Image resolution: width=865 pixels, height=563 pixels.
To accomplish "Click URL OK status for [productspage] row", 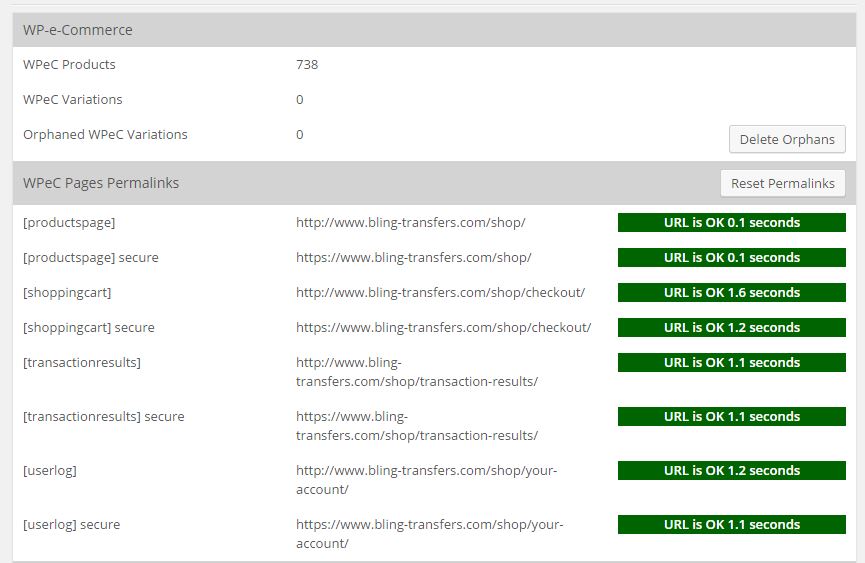I will tap(731, 223).
